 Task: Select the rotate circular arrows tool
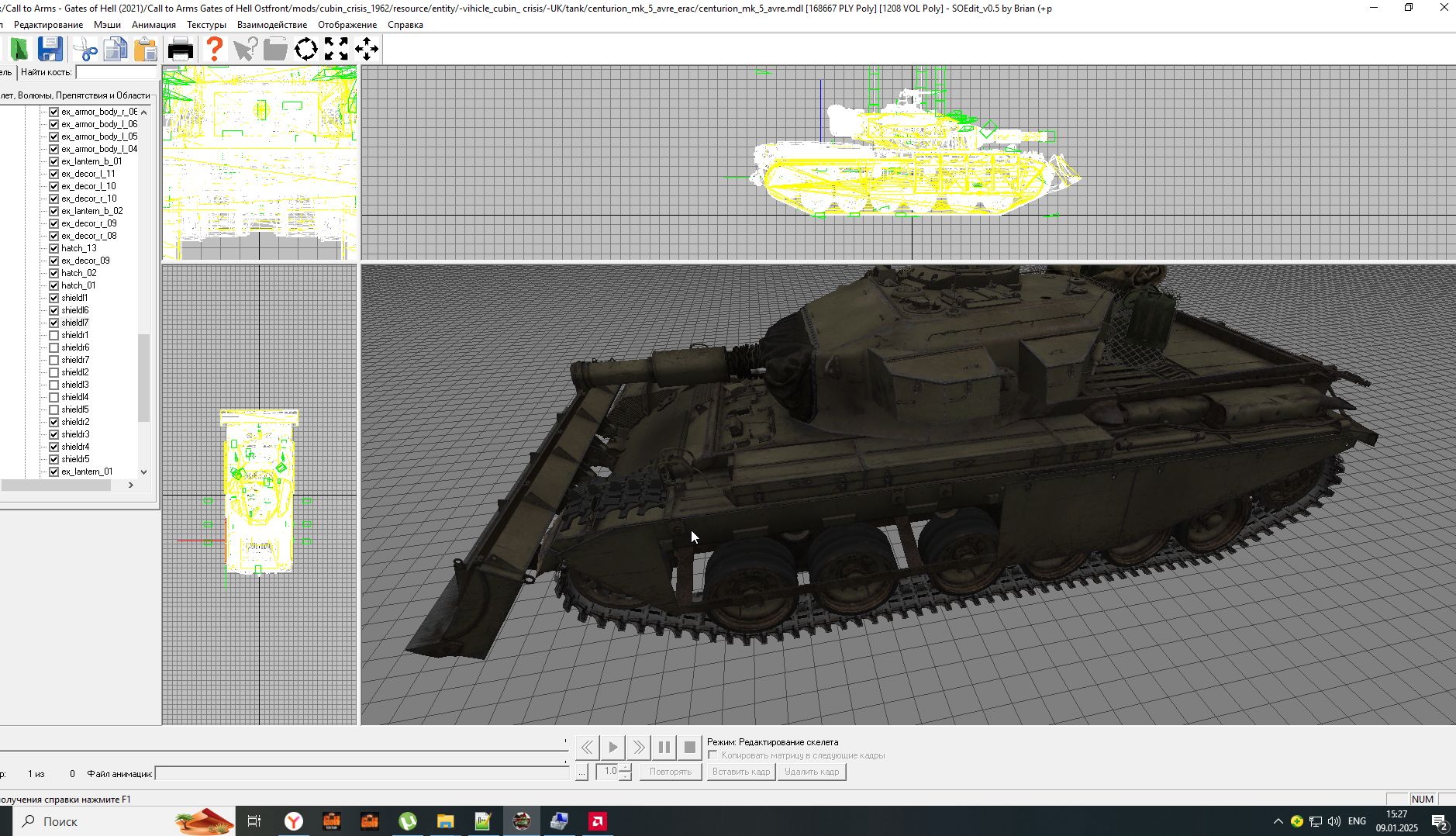(306, 50)
